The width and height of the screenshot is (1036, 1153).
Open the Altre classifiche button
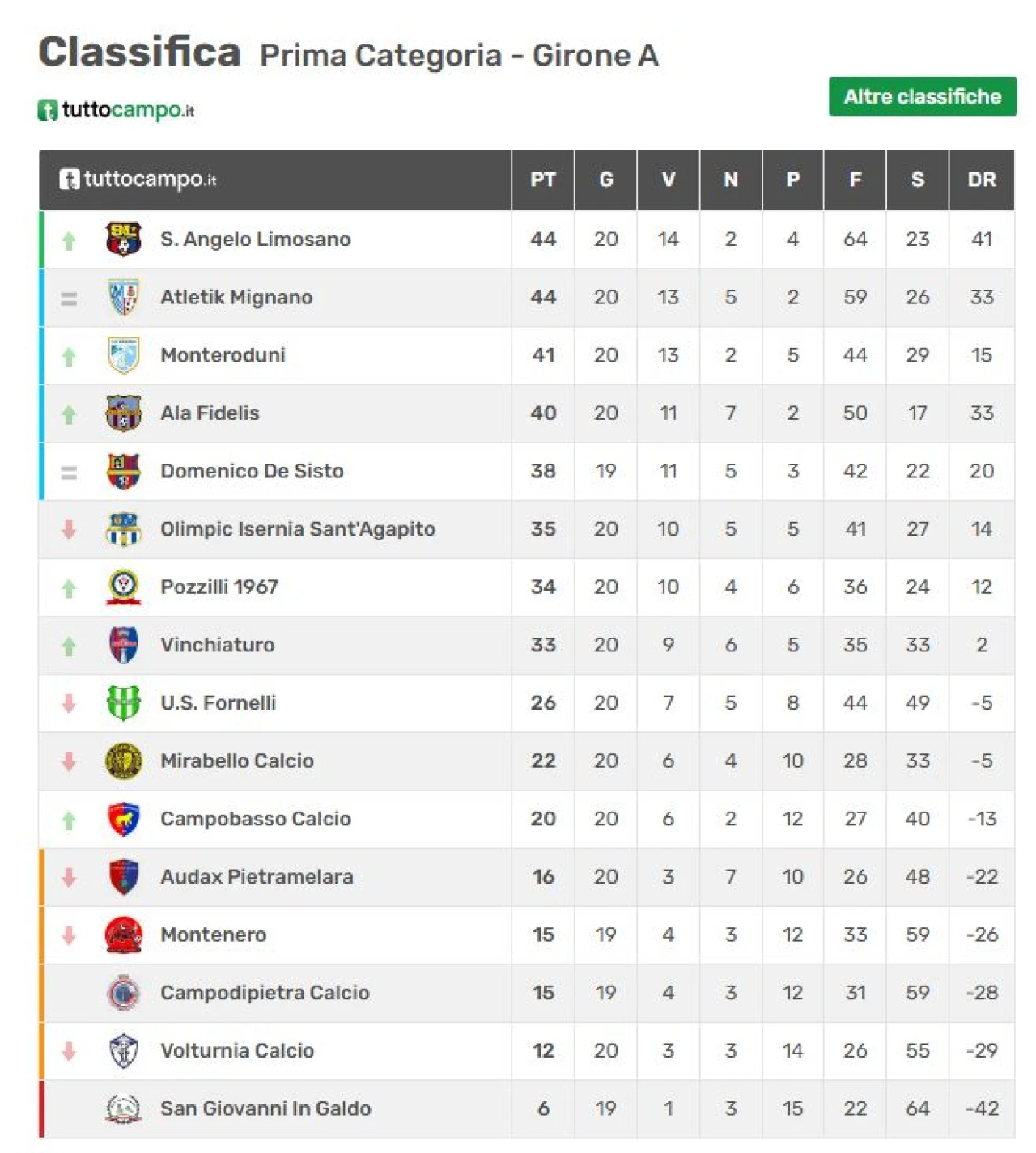click(922, 96)
